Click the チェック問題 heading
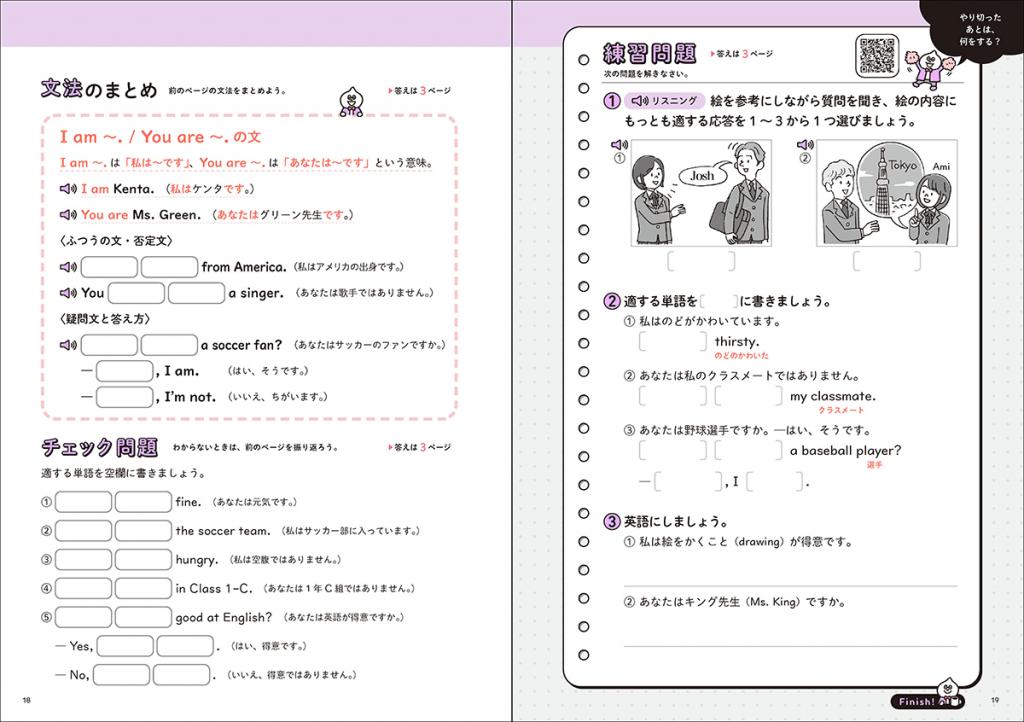This screenshot has height=722, width=1024. [99, 447]
